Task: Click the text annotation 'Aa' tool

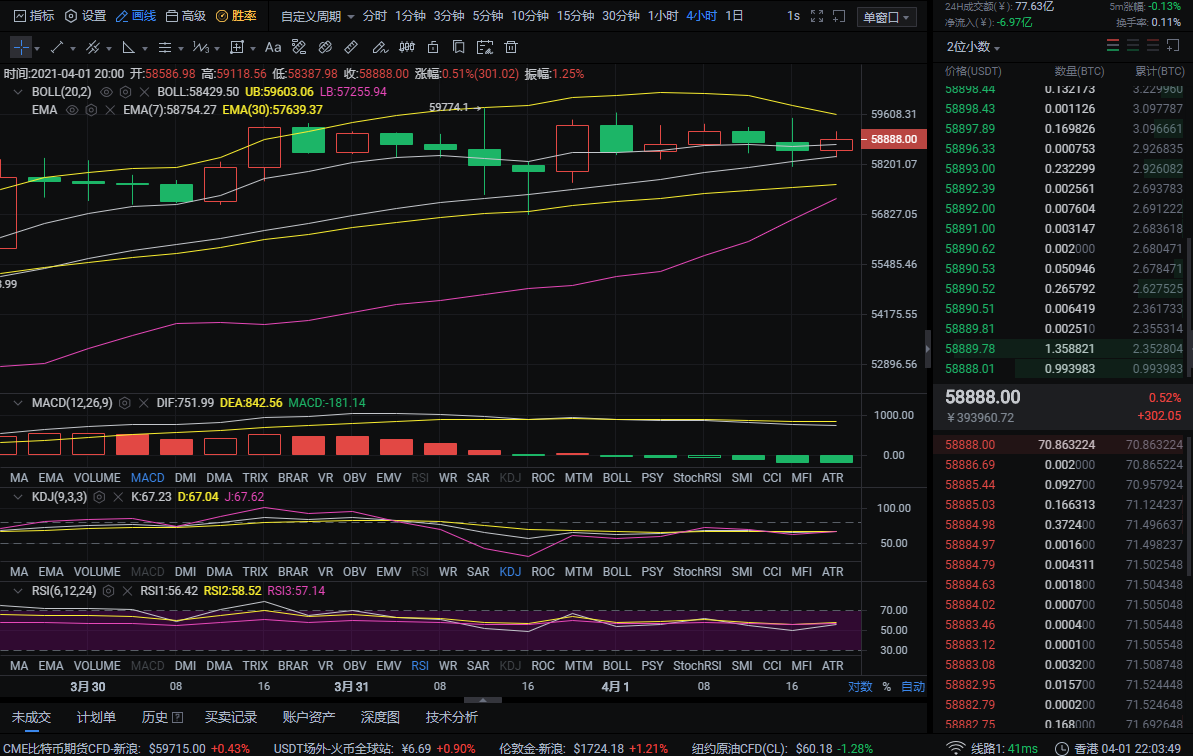Action: (x=273, y=47)
